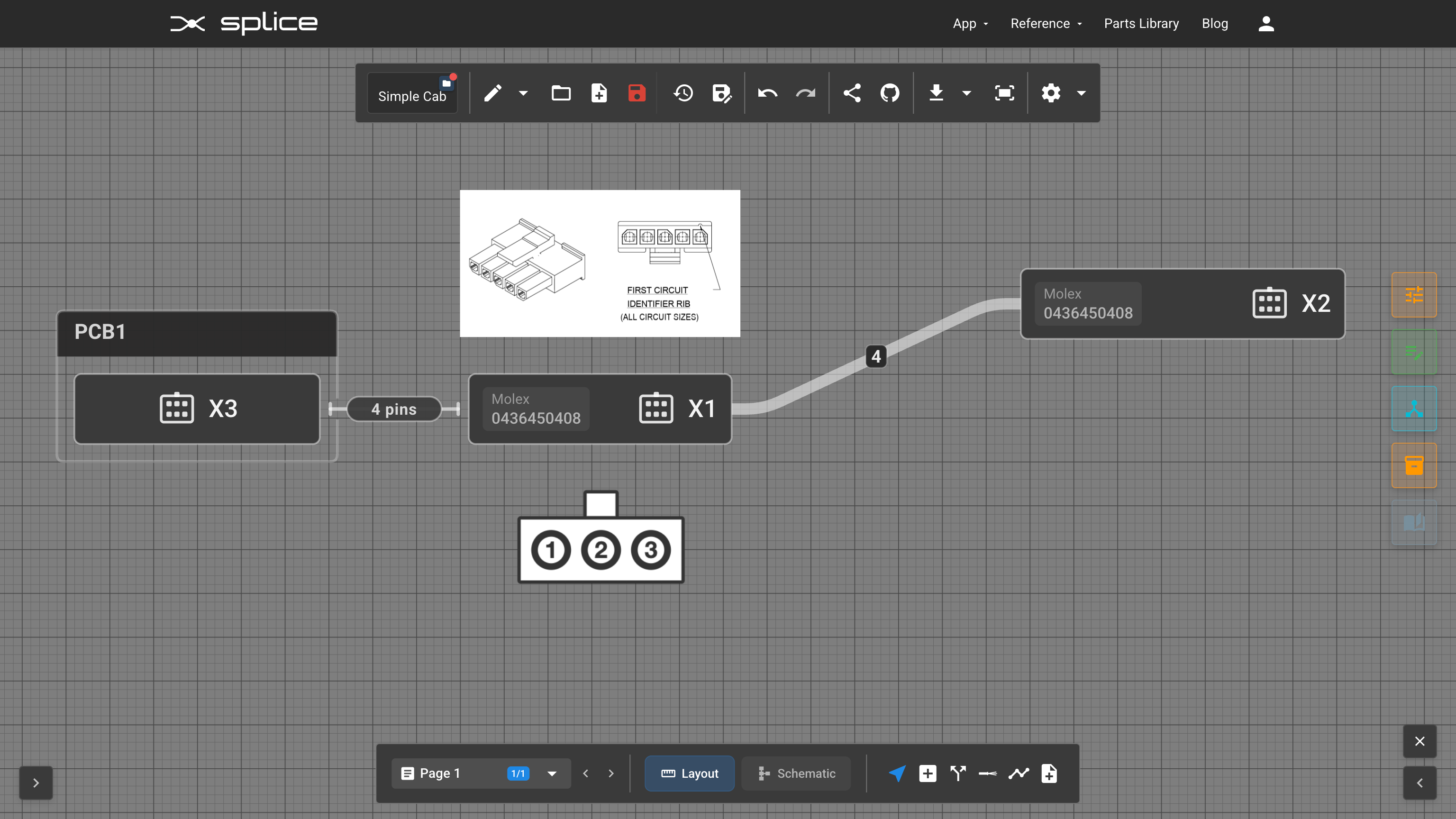Viewport: 1456px width, 819px height.
Task: Fit the view to screen
Action: [x=1004, y=93]
